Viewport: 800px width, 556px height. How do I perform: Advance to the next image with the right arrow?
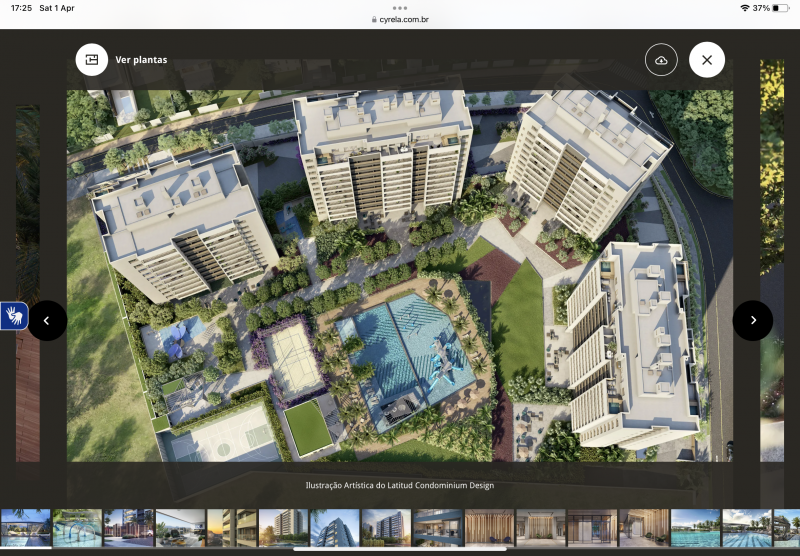tap(753, 320)
